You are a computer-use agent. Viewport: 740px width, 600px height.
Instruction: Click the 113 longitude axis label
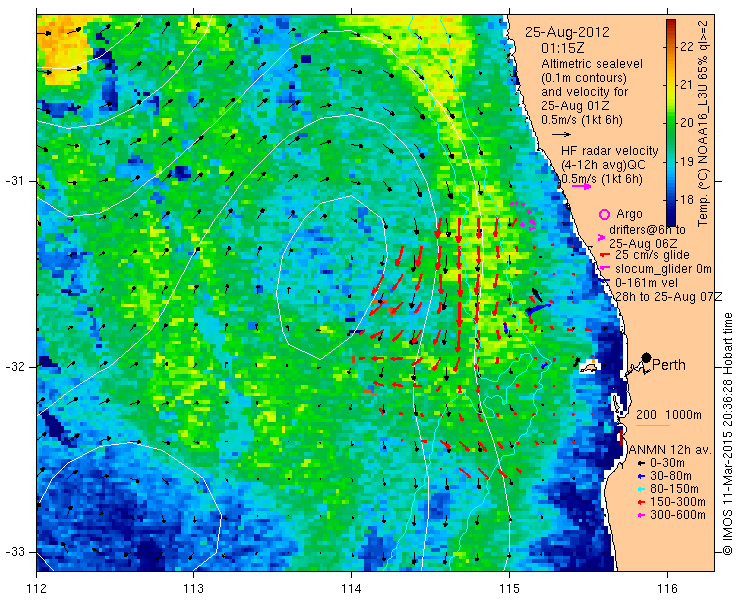pyautogui.click(x=193, y=589)
